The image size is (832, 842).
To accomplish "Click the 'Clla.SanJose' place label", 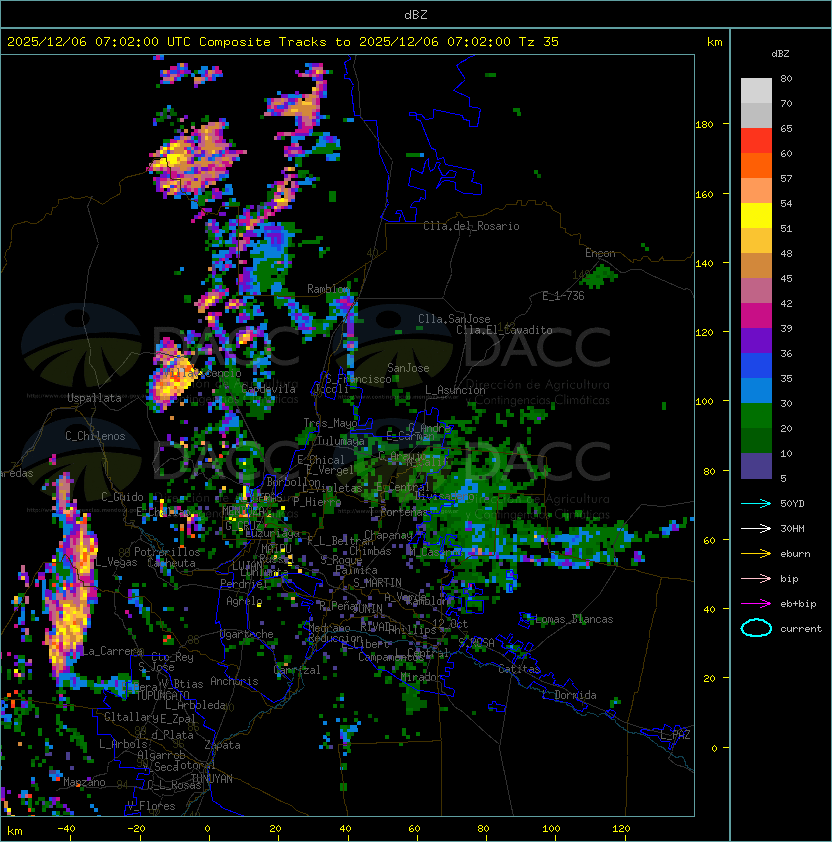I will coord(454,319).
